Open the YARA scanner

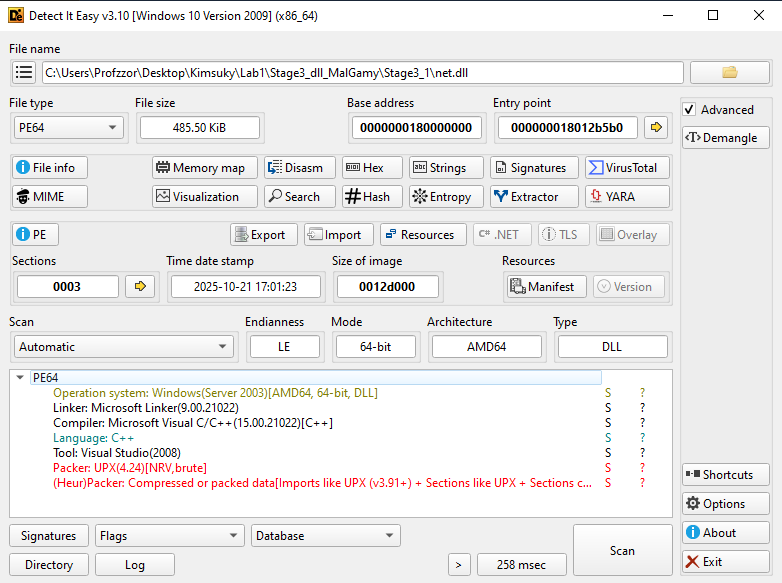[x=627, y=196]
